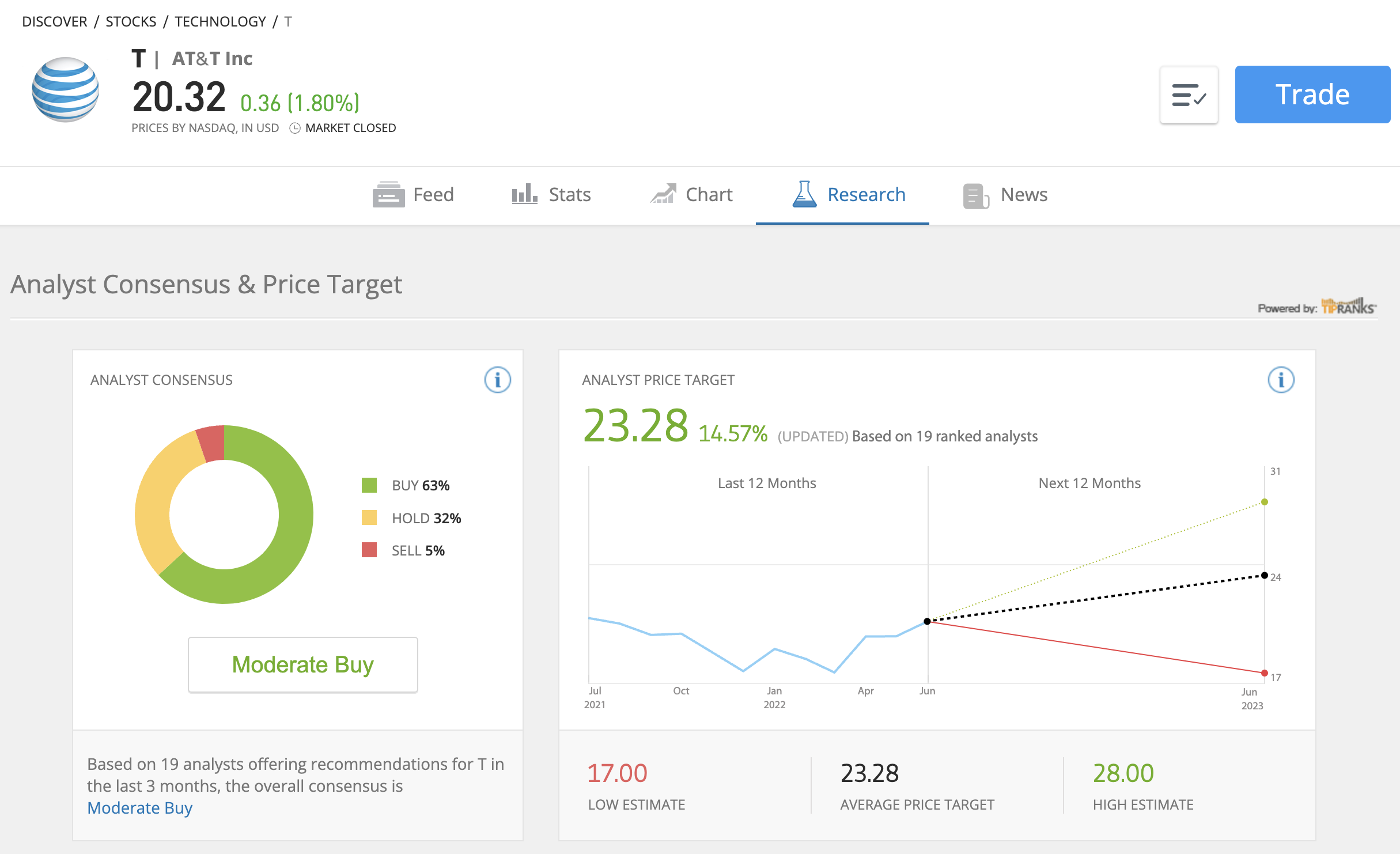Click the Next 12 Months chart label
Screen dimensions: 1400x854
[x=1089, y=483]
